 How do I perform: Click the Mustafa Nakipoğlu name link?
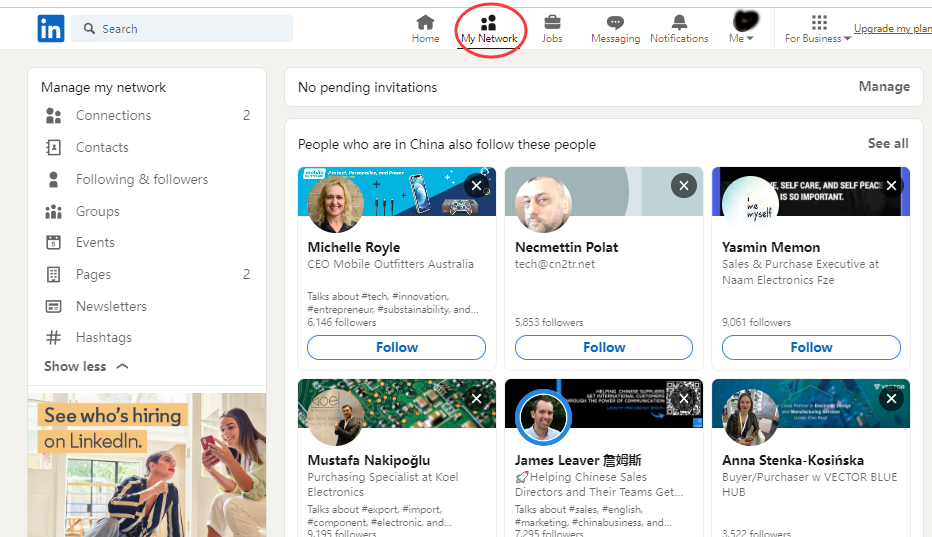(x=369, y=460)
